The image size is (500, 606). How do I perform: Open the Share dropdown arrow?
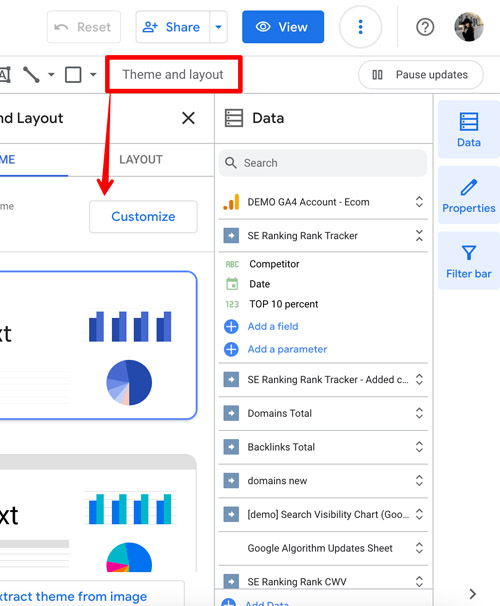click(x=218, y=27)
